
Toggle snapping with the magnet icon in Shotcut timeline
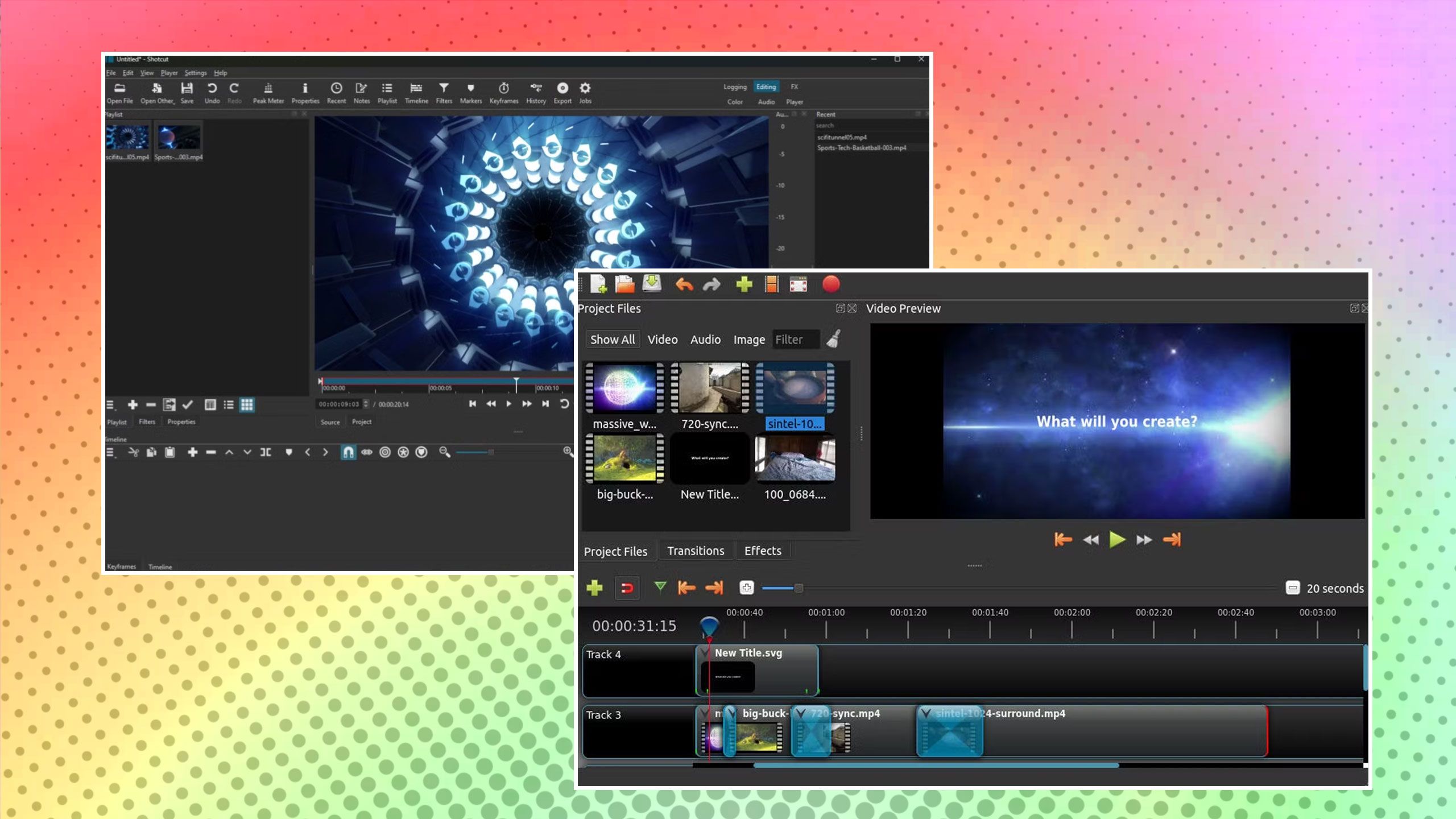(x=348, y=452)
